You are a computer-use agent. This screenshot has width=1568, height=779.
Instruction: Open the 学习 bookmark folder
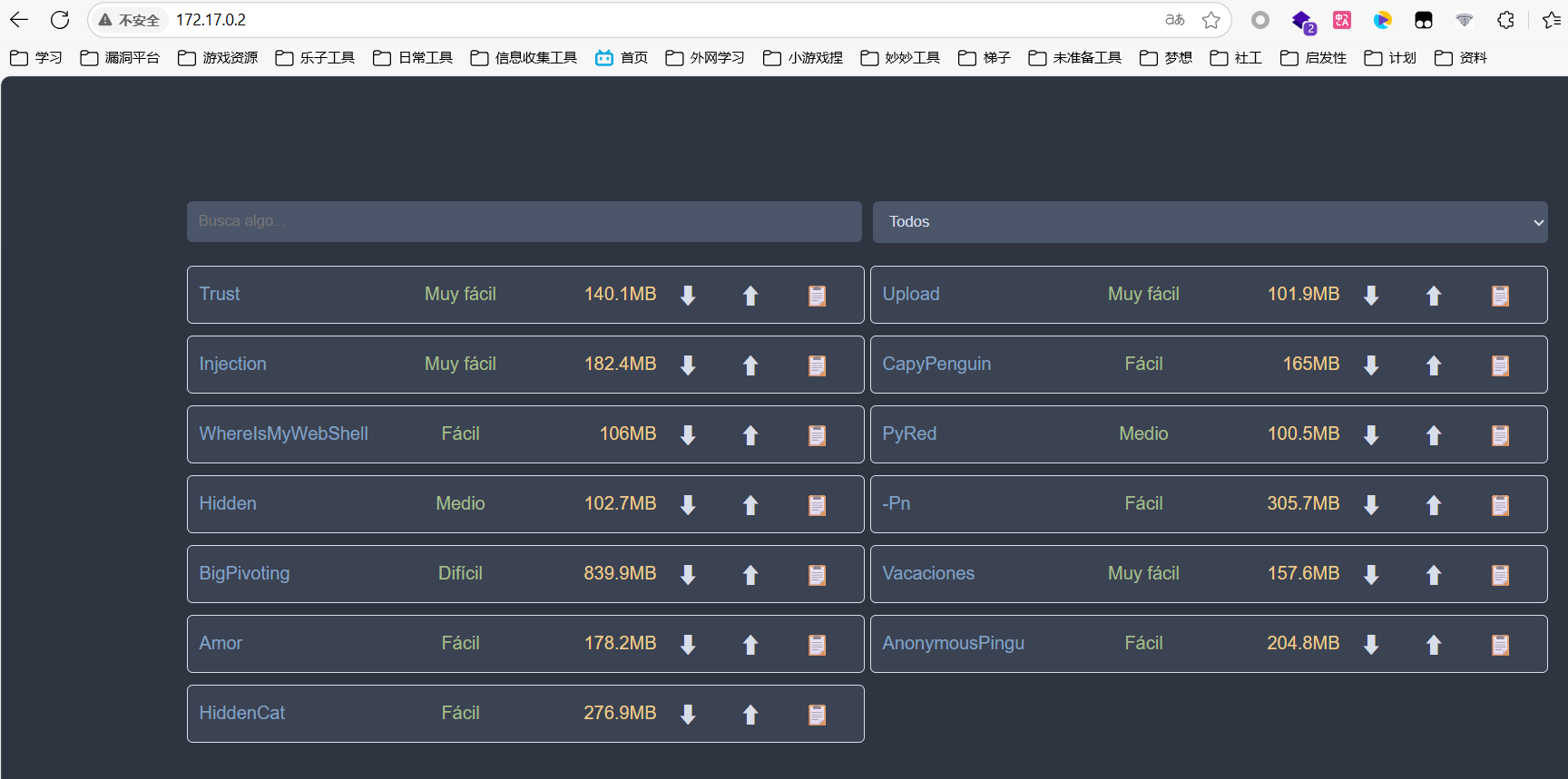coord(36,58)
